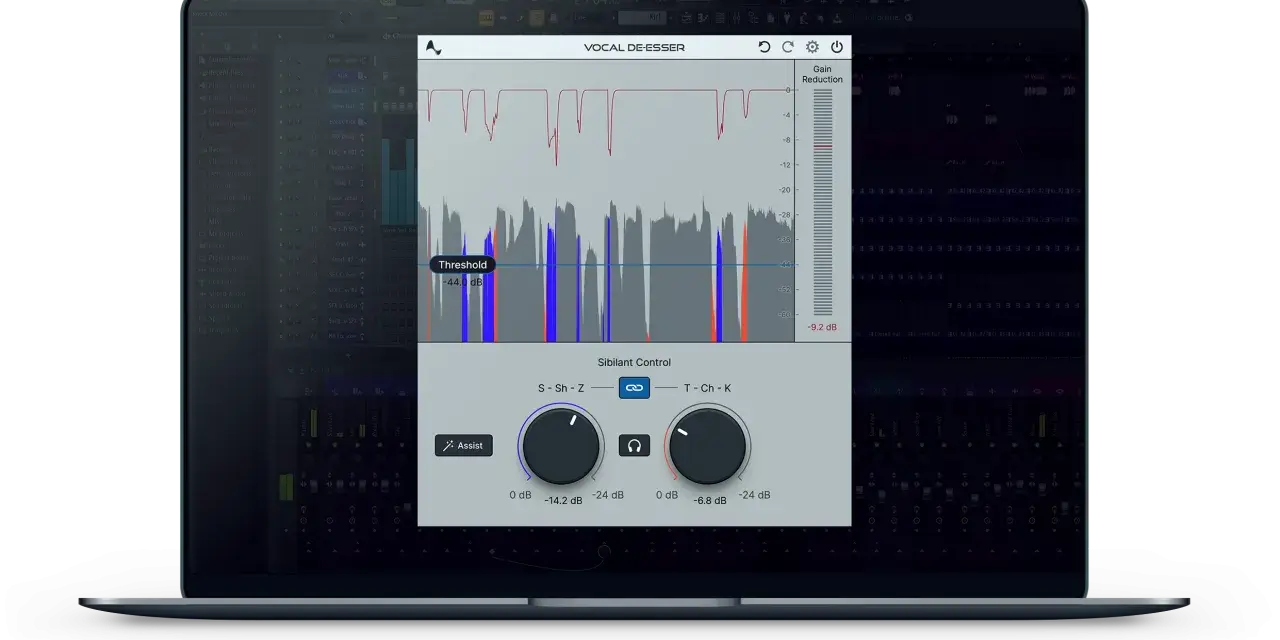Image resolution: width=1280 pixels, height=640 pixels.
Task: Toggle the plugin power bypass icon
Action: 837,47
